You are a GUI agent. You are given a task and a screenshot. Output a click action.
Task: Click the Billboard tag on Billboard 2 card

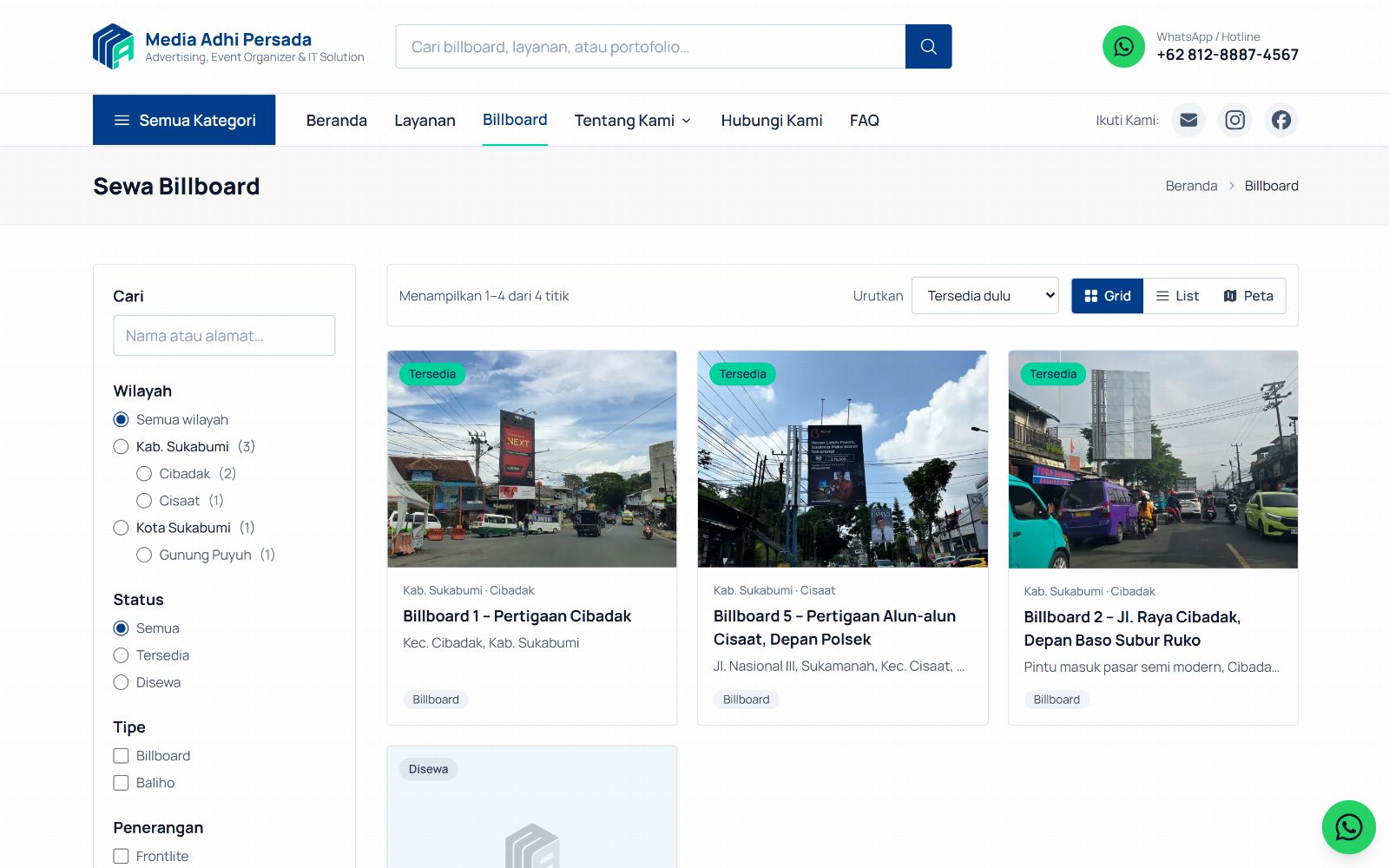pos(1057,700)
